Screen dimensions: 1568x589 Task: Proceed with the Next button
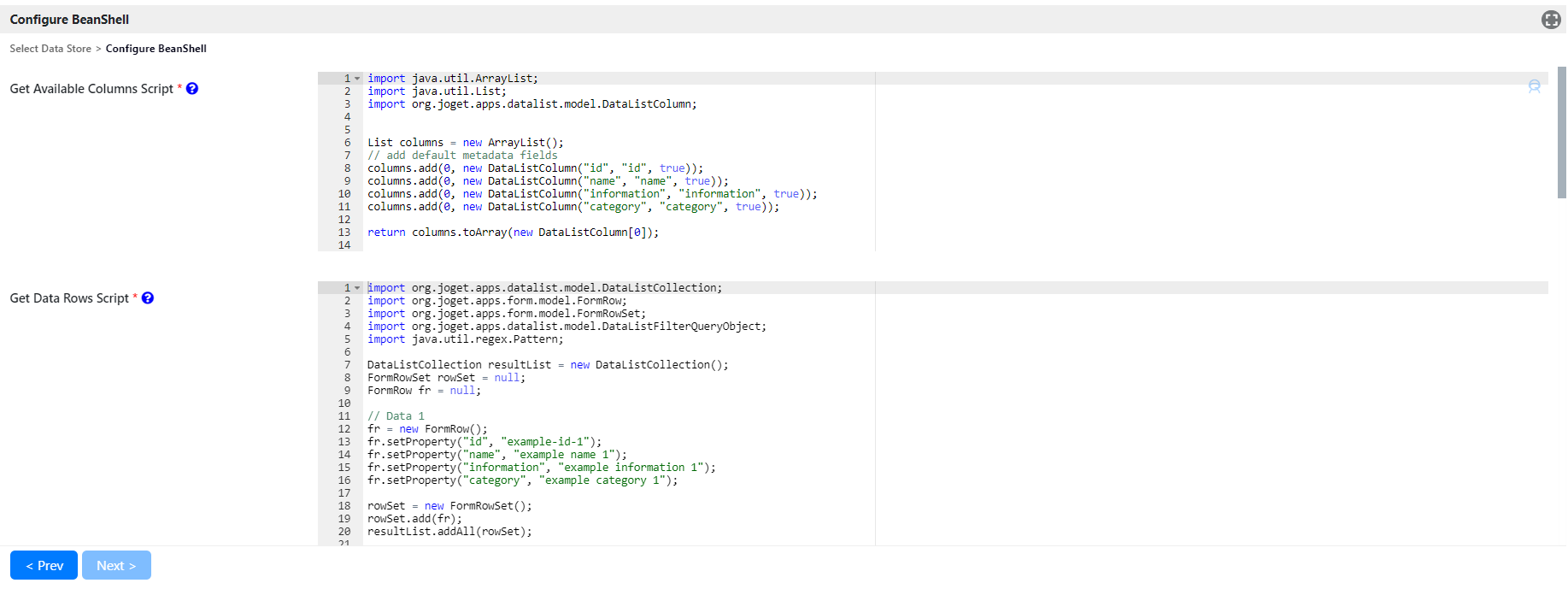click(116, 565)
